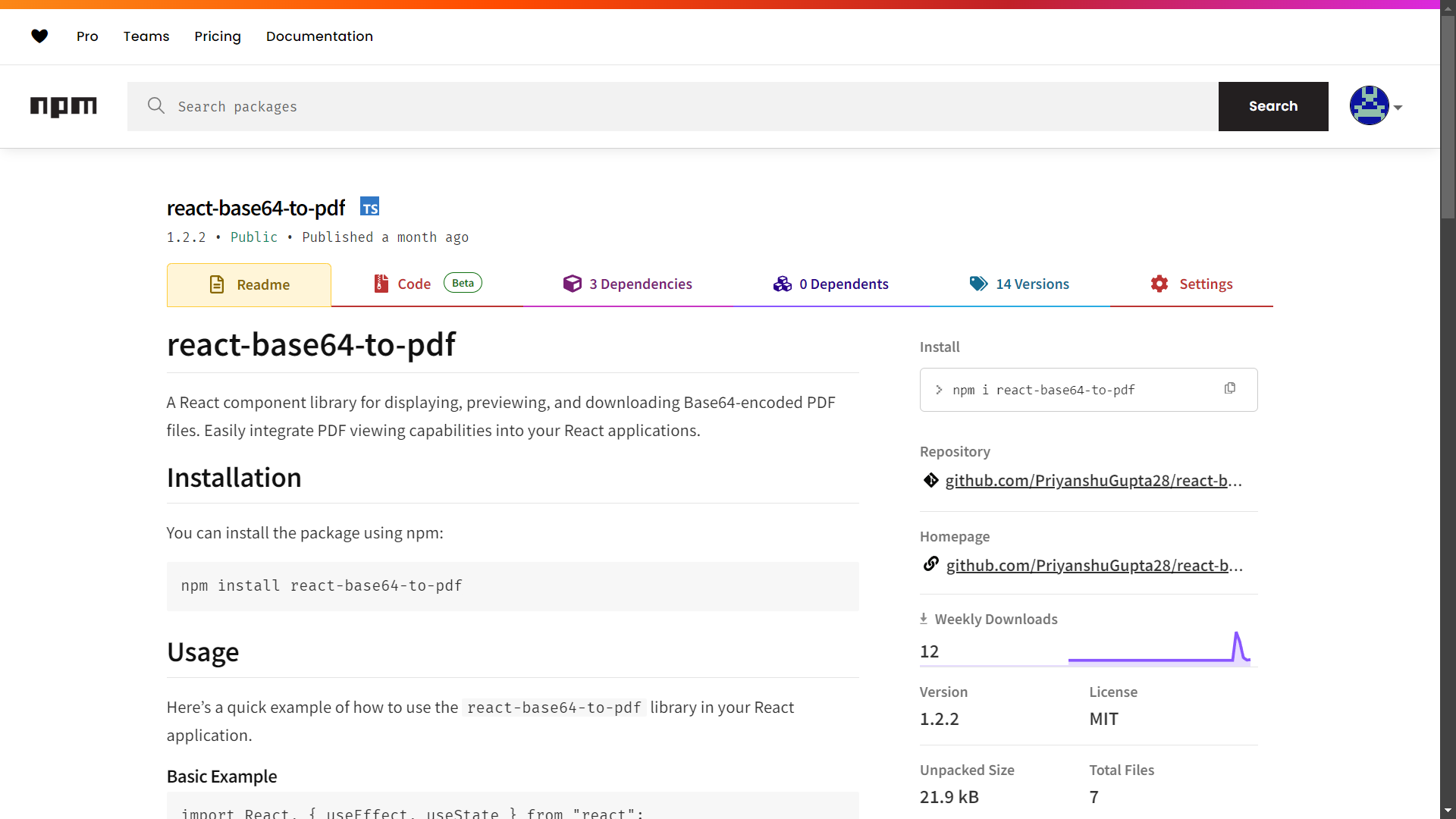Switch to the Code Beta tab
This screenshot has width=1456, height=819.
point(415,284)
